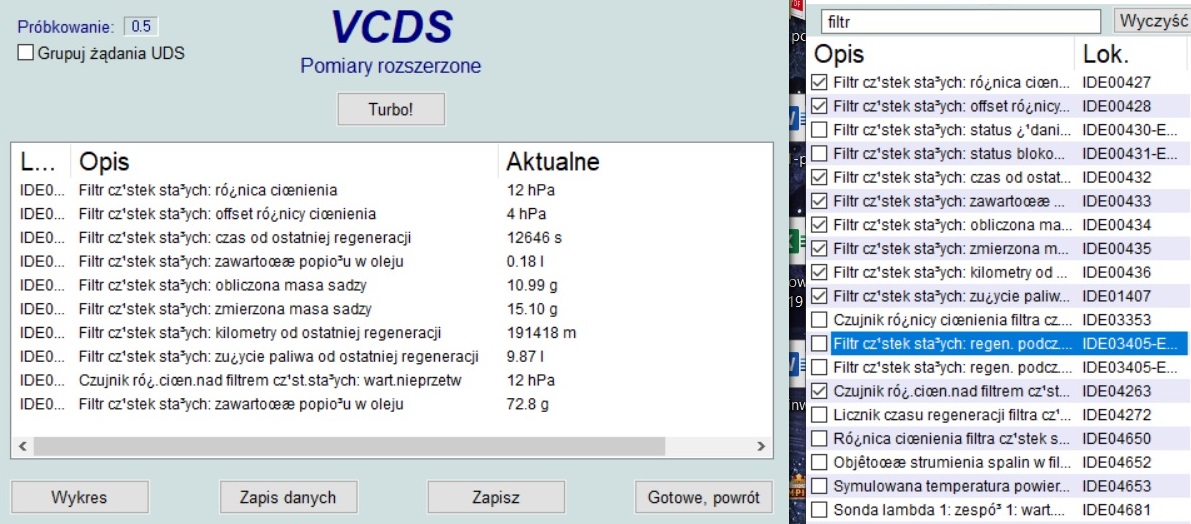Uncheck the IDE01407 zużycie paliwa checkbox
This screenshot has height=524, width=1191.
click(x=819, y=295)
